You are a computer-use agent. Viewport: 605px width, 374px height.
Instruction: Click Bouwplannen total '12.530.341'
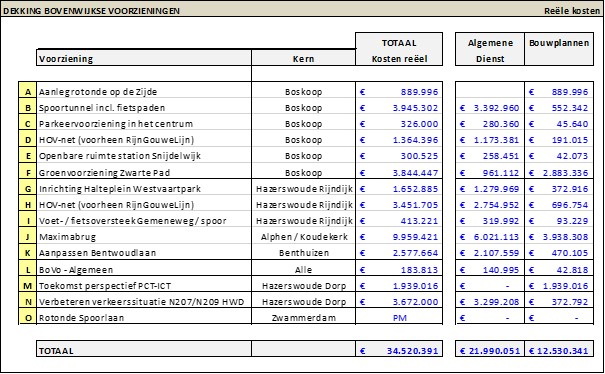point(563,351)
